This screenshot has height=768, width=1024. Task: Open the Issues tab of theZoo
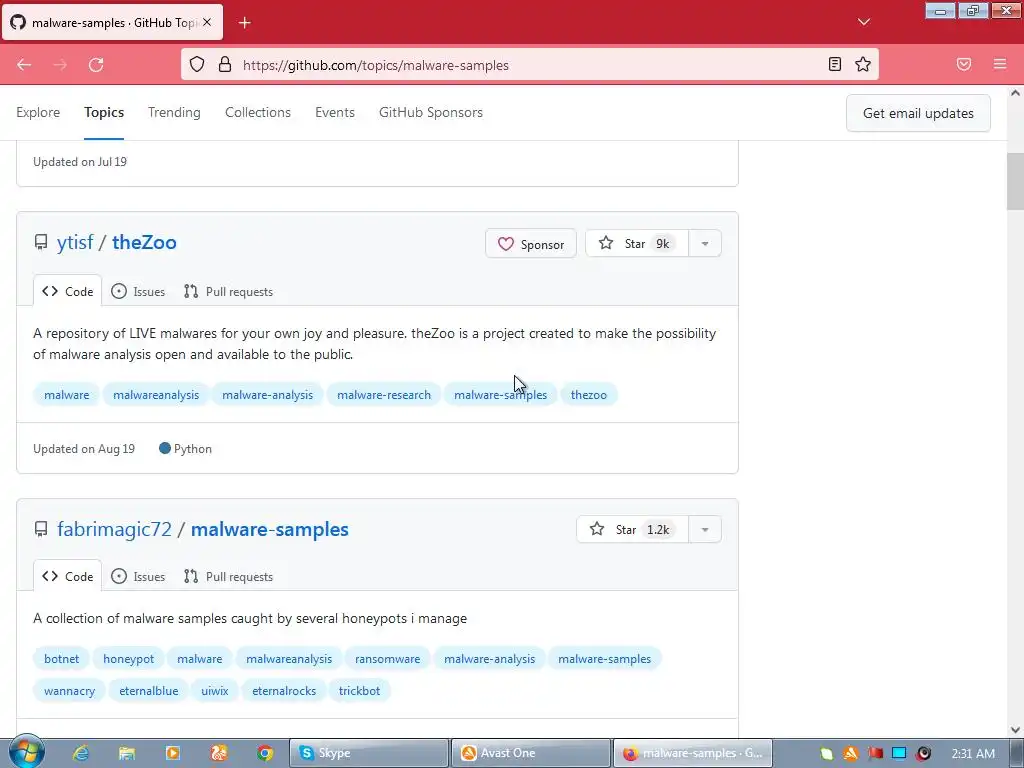coord(138,291)
